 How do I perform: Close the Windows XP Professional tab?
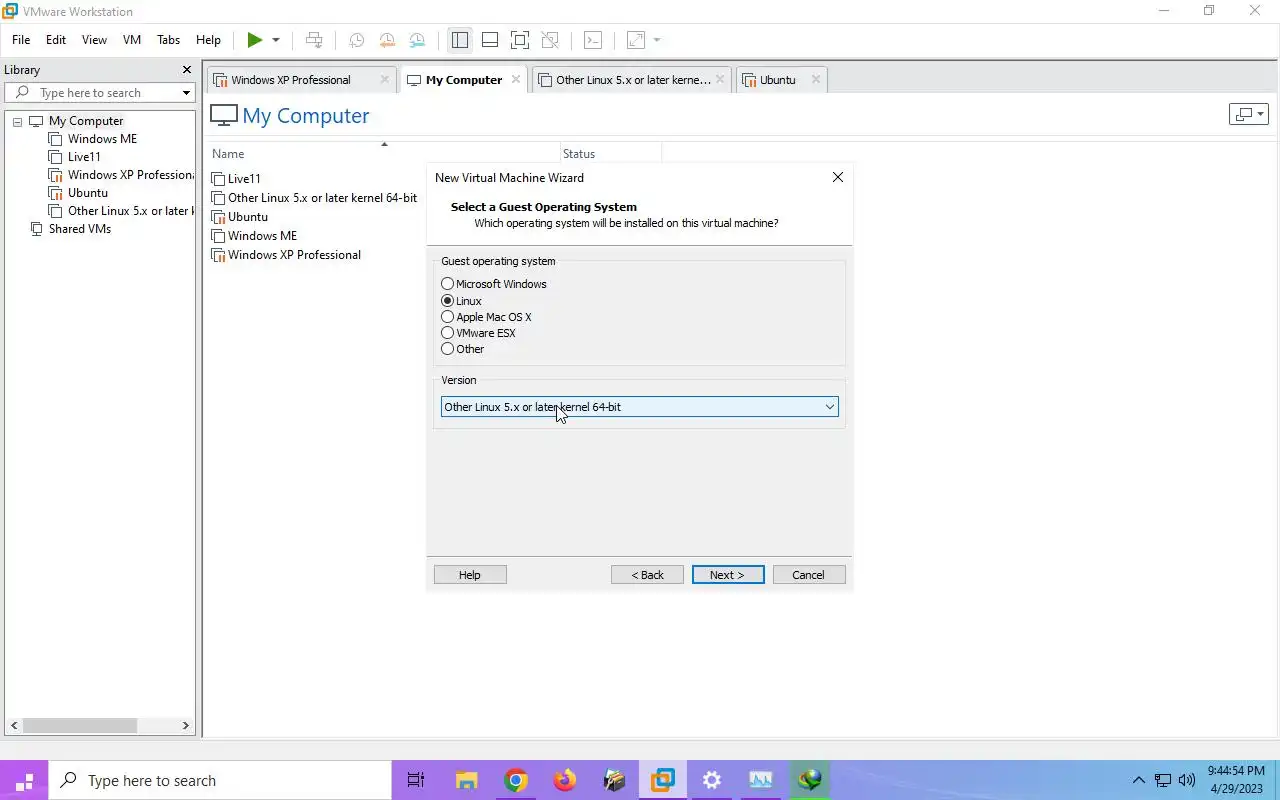pos(385,79)
